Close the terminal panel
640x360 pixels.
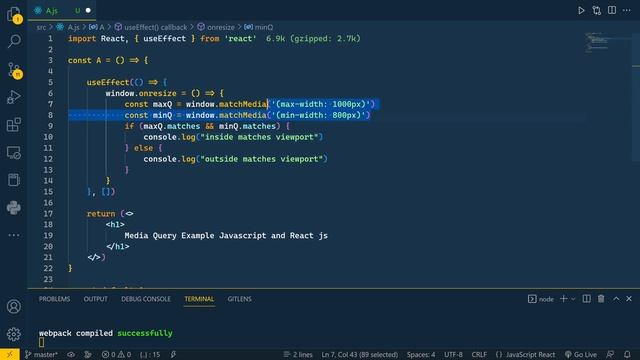coord(629,299)
